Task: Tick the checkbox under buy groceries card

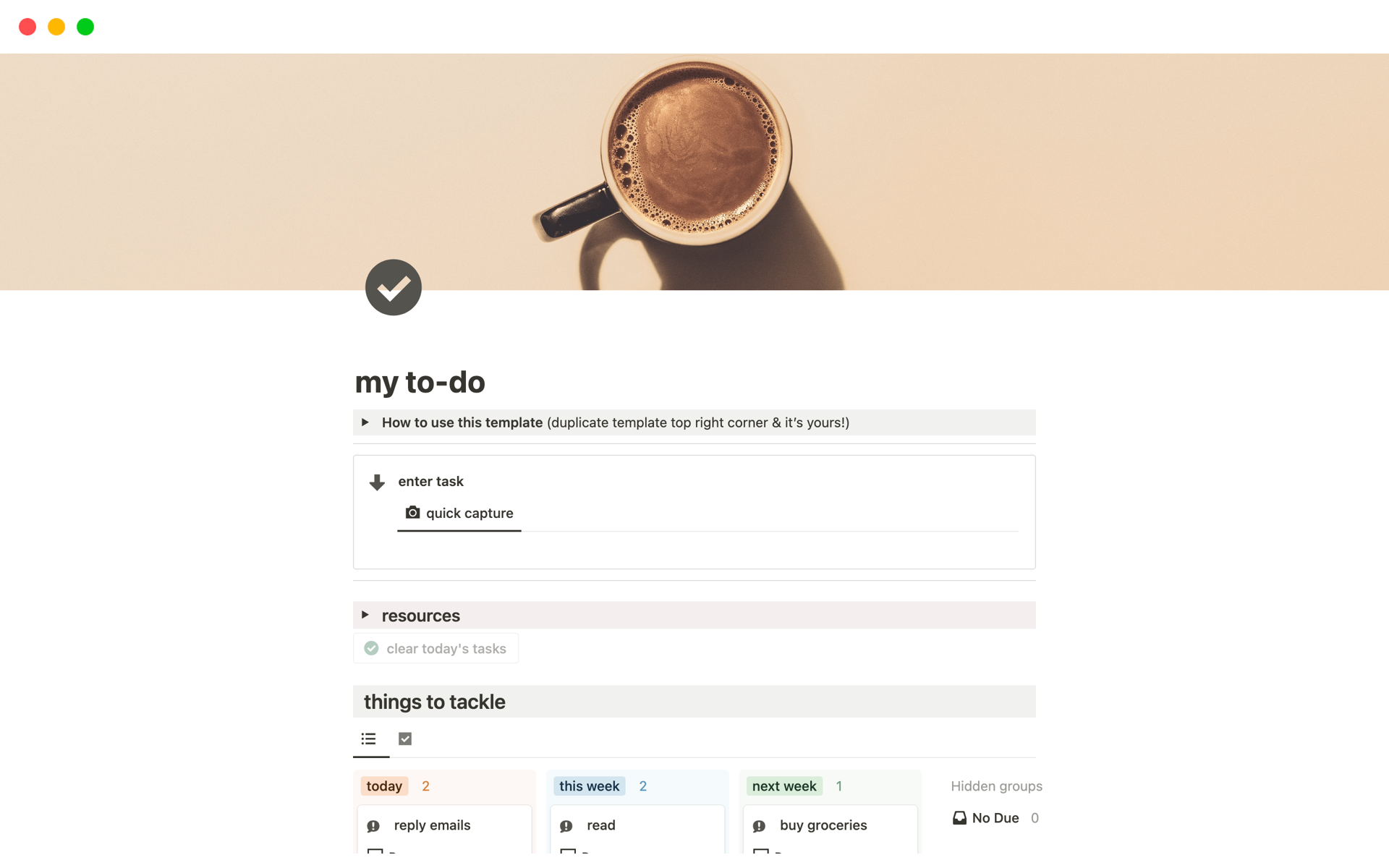Action: (x=761, y=851)
